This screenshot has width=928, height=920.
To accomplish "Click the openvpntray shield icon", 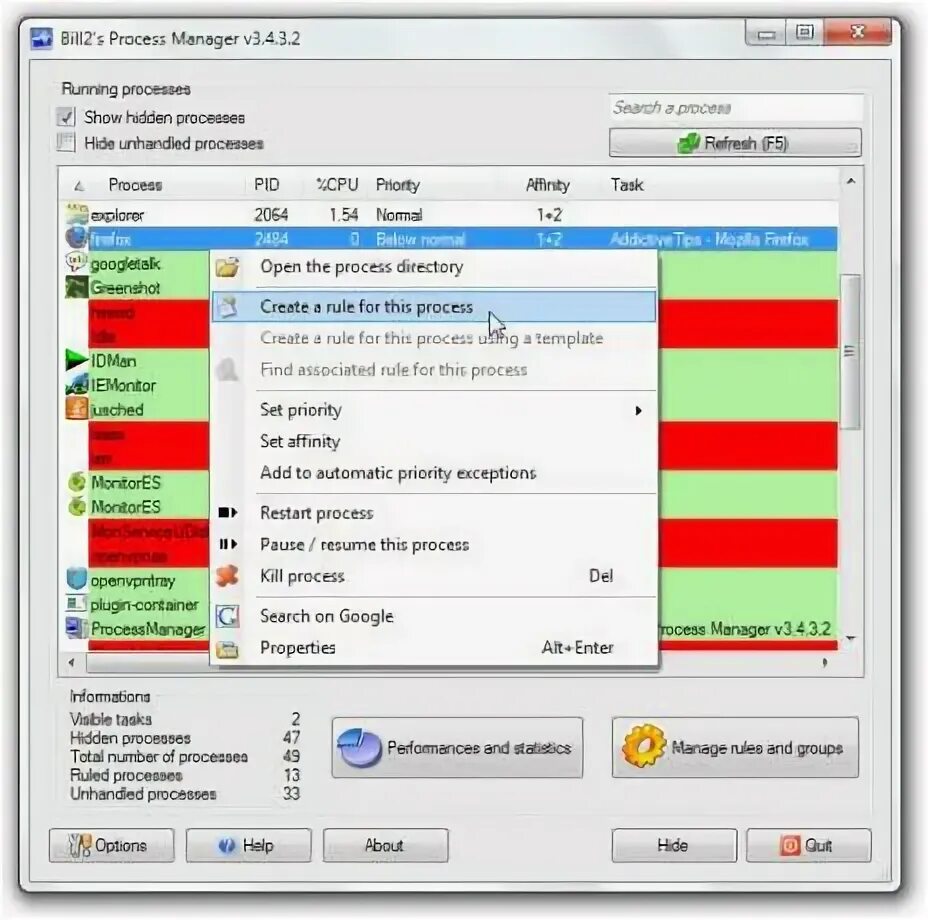I will [x=77, y=580].
